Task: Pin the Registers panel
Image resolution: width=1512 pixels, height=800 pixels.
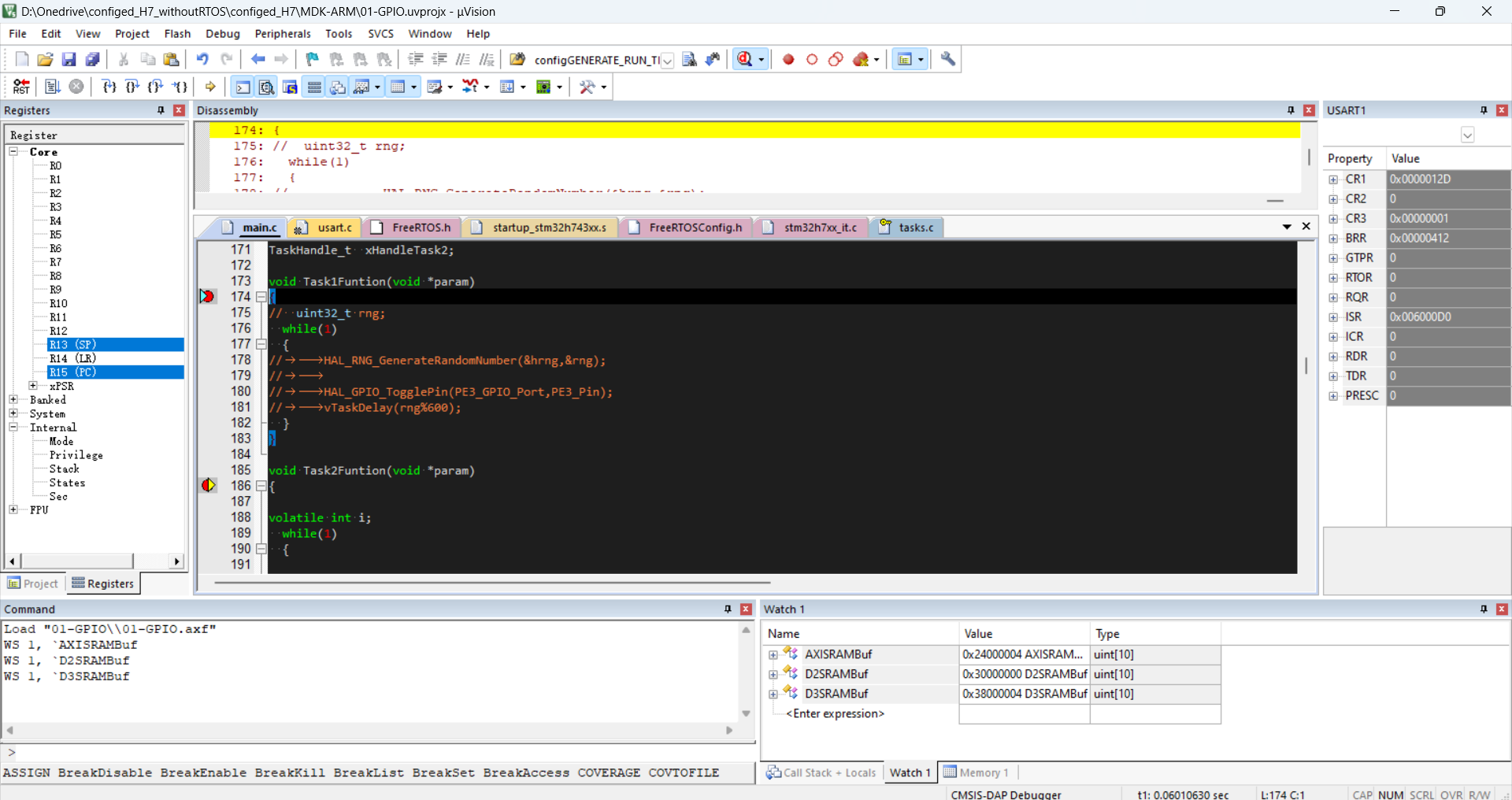Action: pyautogui.click(x=161, y=110)
